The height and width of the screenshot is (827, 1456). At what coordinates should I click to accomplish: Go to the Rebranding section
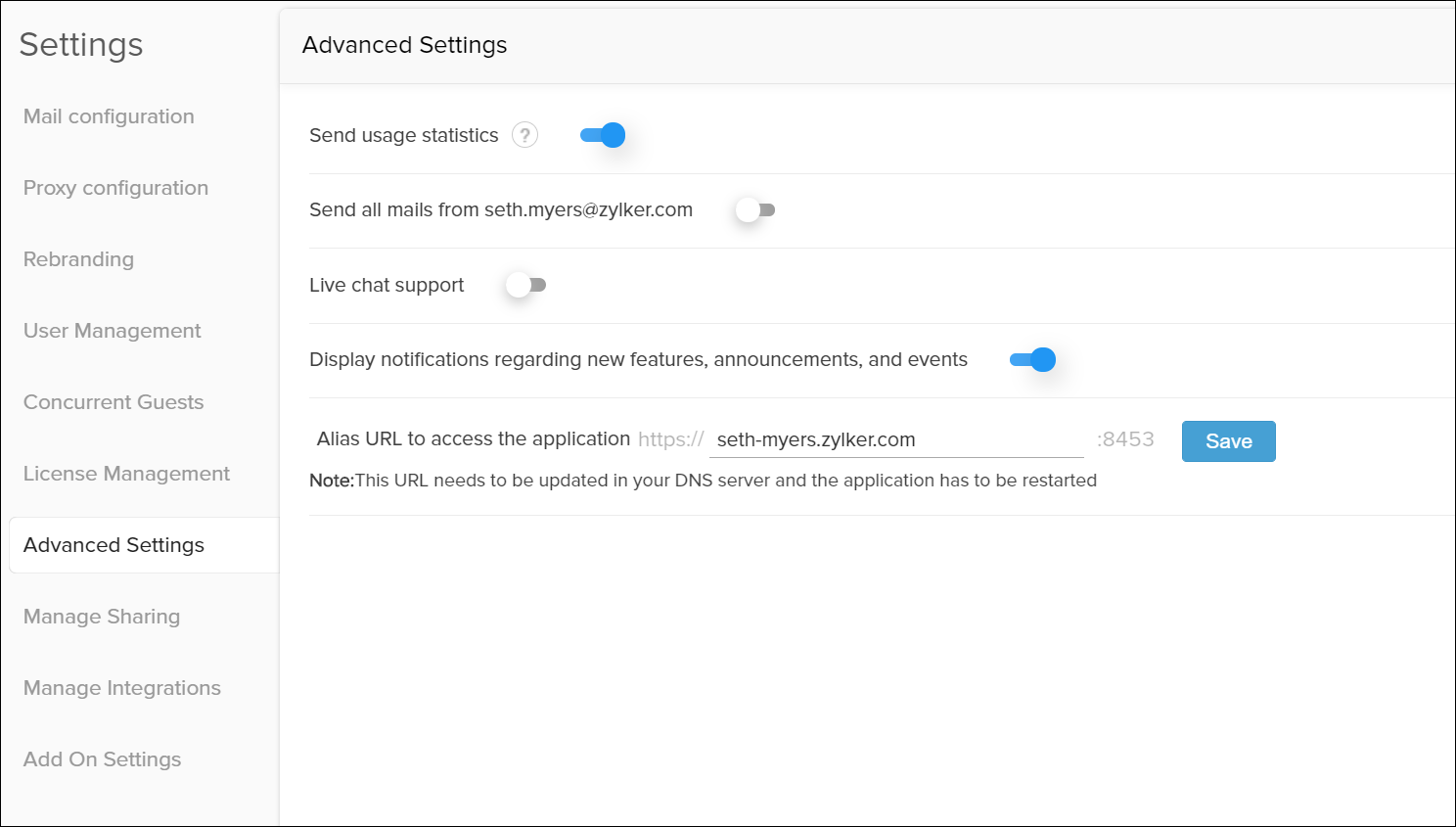(78, 259)
